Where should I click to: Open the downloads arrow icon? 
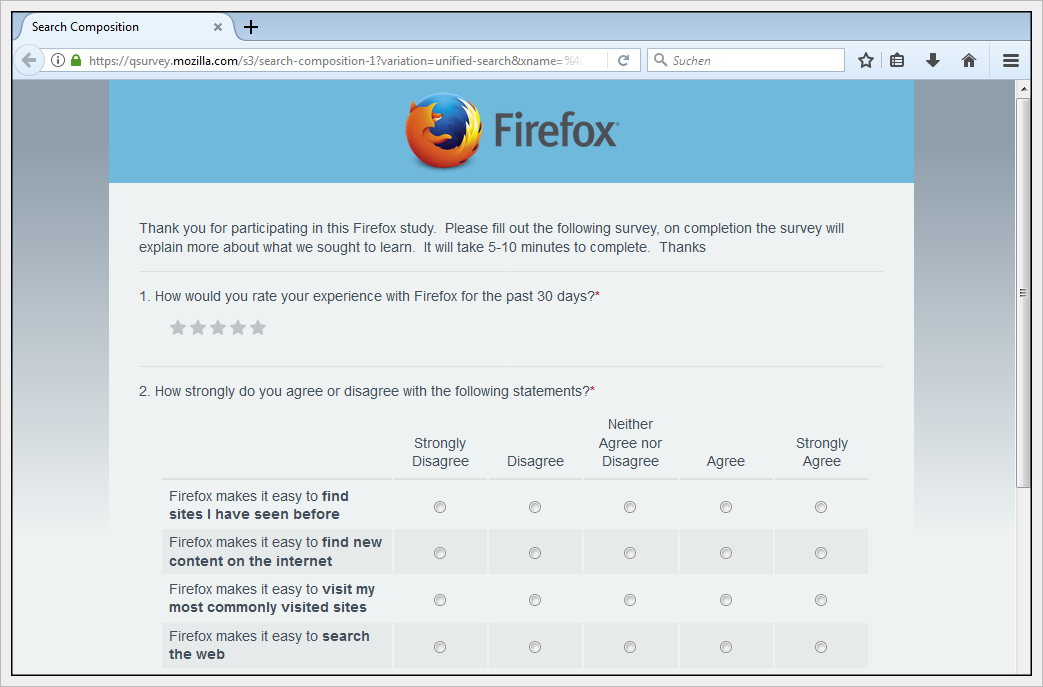point(933,61)
